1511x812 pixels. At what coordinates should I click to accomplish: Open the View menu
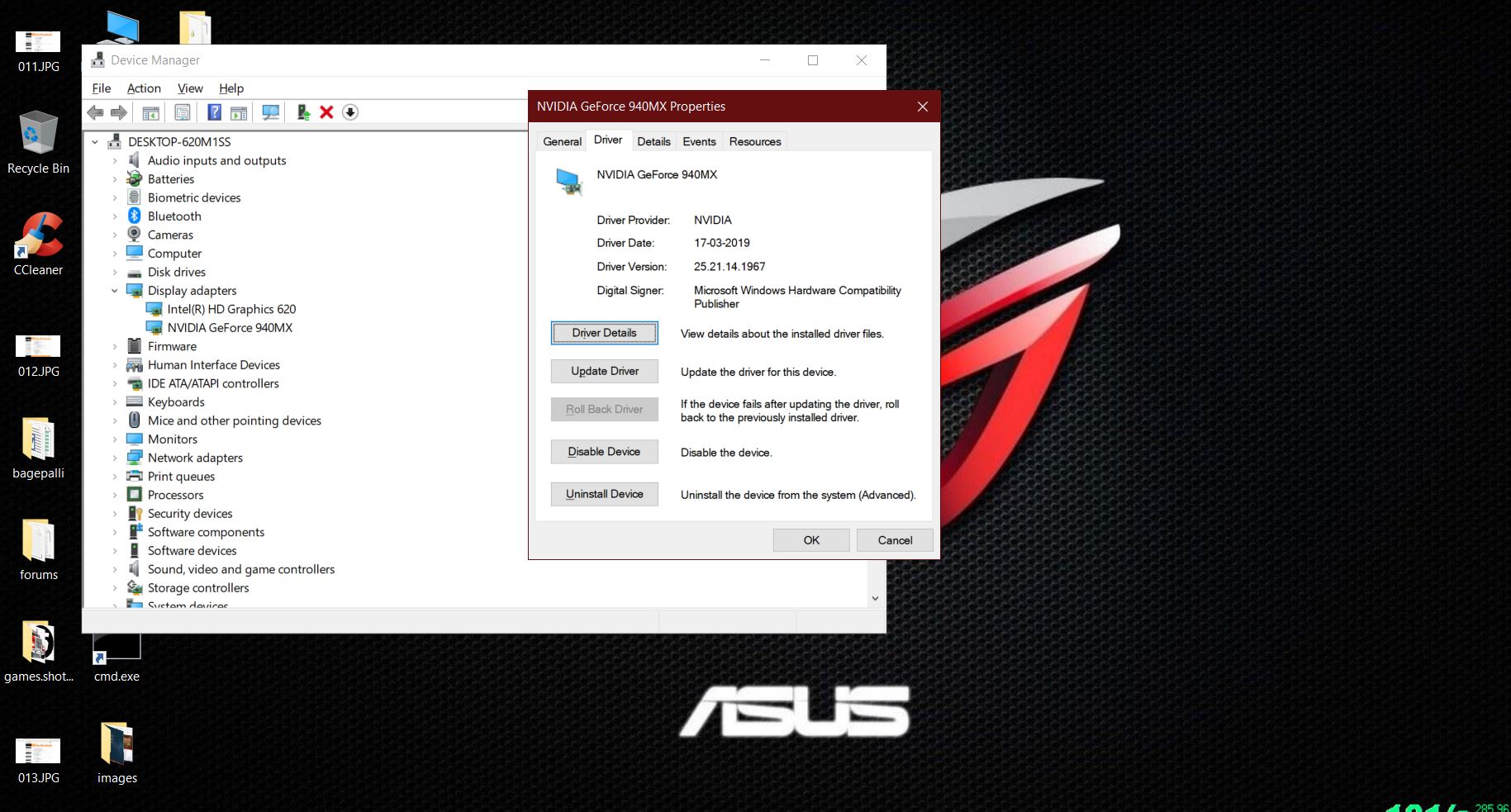190,88
